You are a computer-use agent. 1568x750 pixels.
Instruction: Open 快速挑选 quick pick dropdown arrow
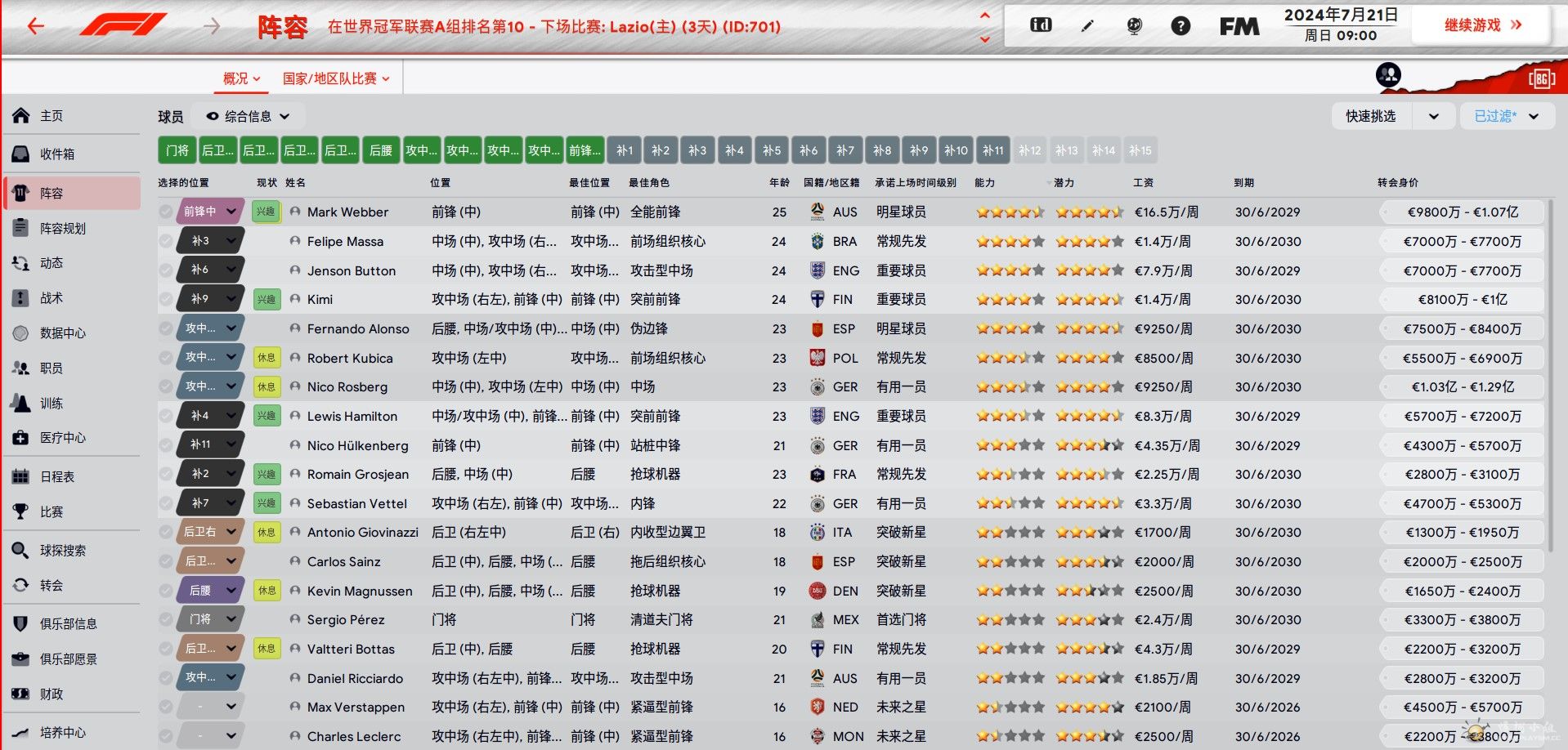click(x=1433, y=116)
